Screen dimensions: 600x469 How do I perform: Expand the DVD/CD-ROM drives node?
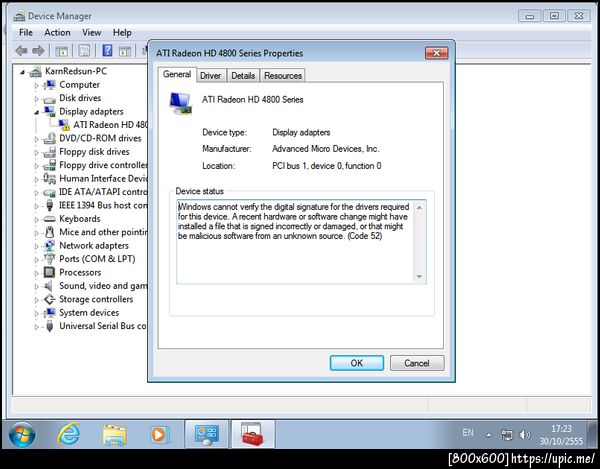click(x=37, y=139)
